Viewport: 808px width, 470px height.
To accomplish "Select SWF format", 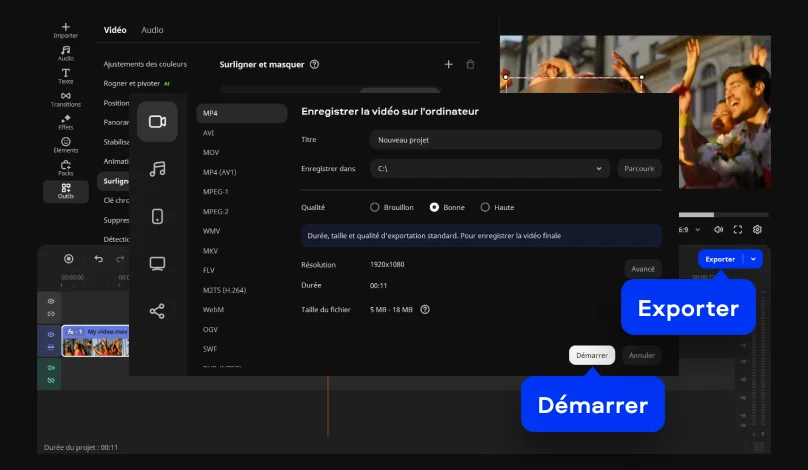I will coord(210,349).
